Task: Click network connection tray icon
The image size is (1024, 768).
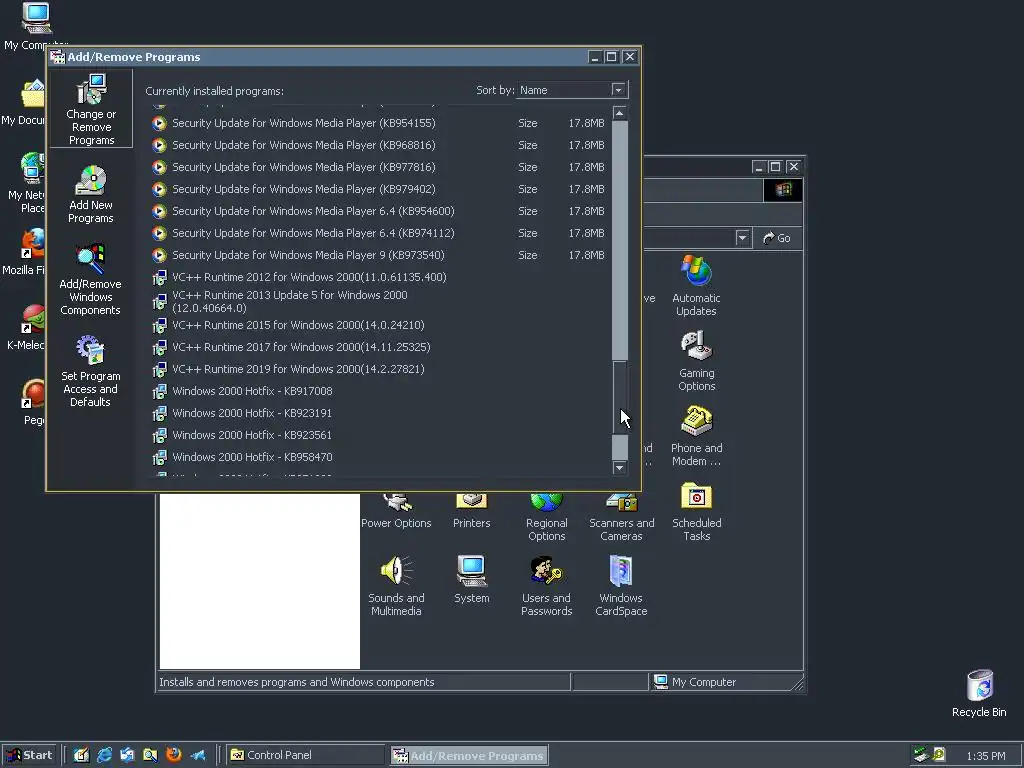Action: coord(921,755)
